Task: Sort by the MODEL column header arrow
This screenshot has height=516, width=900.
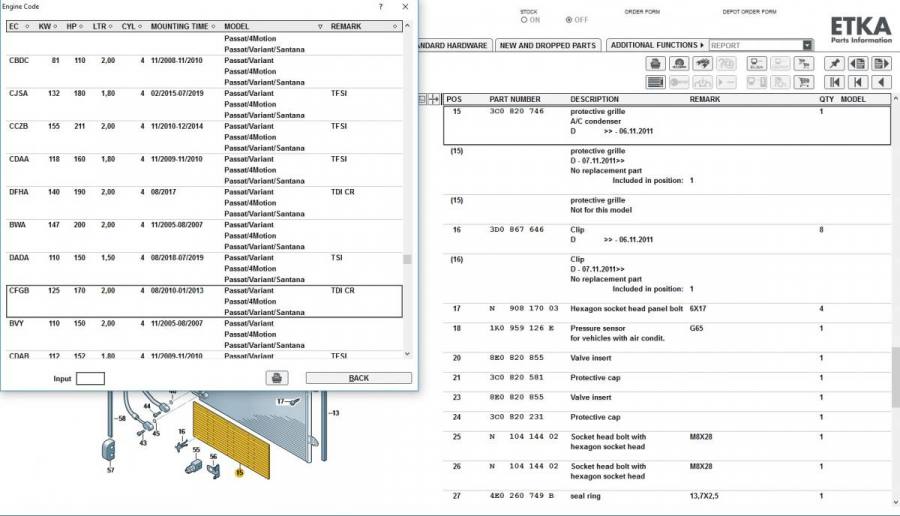Action: (x=319, y=26)
